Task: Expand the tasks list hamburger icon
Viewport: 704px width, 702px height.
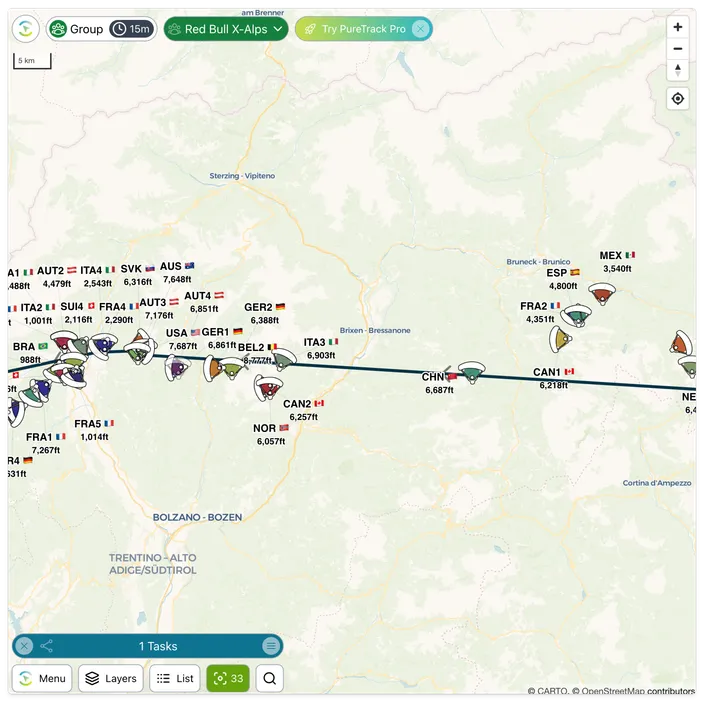Action: pos(271,646)
